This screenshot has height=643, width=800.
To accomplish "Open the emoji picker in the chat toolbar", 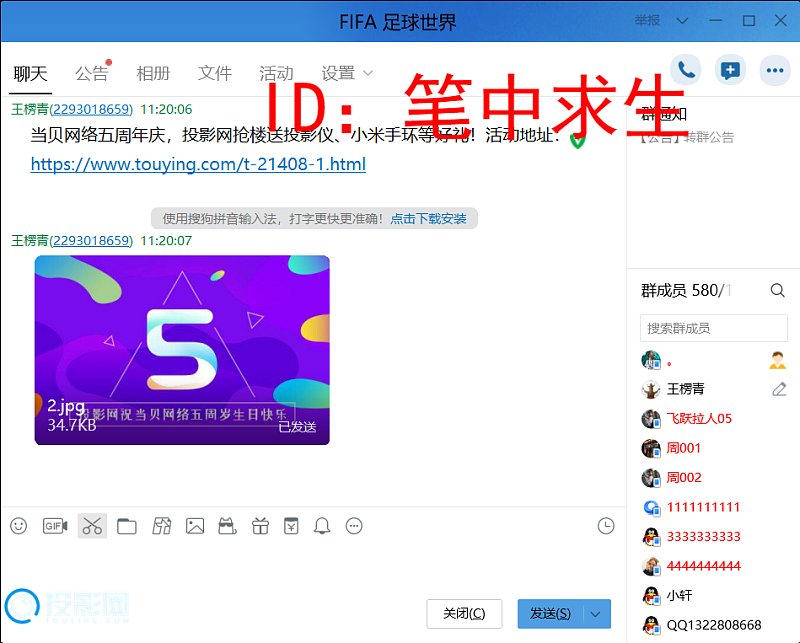I will click(19, 526).
